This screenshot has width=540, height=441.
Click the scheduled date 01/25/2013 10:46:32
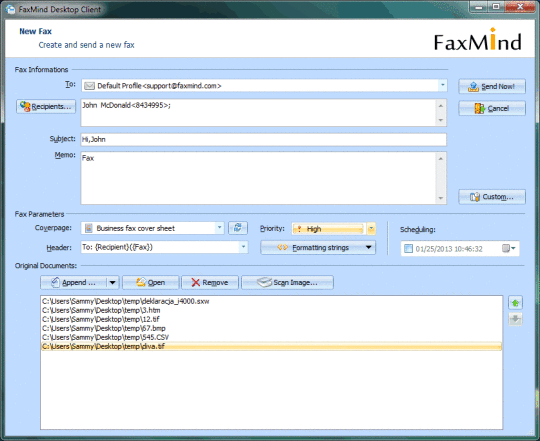[449, 249]
